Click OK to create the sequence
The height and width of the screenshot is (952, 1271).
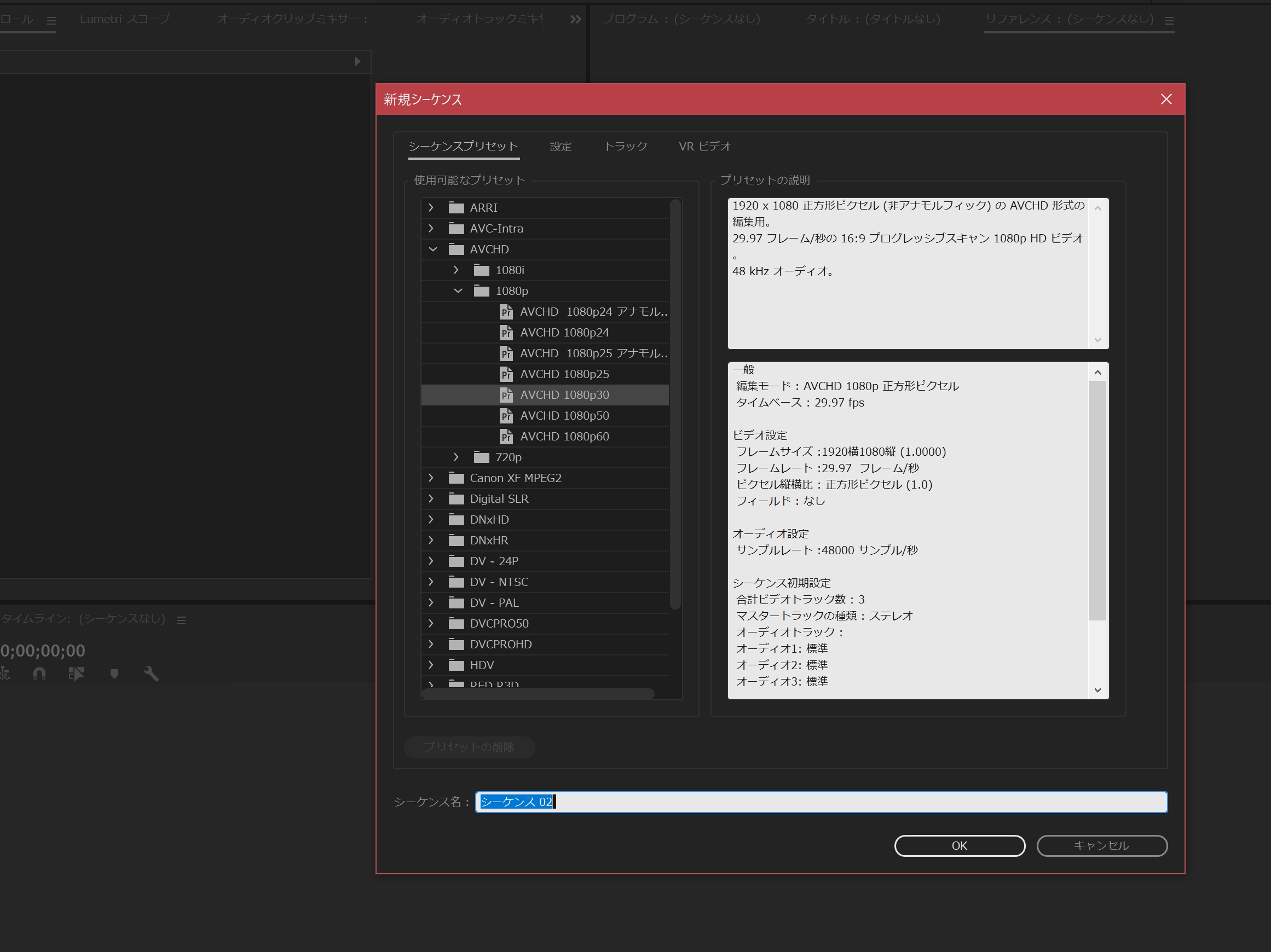click(x=959, y=845)
